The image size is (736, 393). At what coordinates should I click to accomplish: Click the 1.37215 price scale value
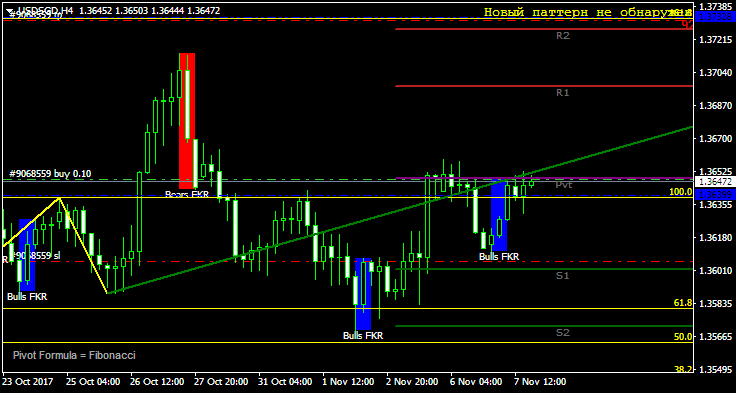coord(715,40)
